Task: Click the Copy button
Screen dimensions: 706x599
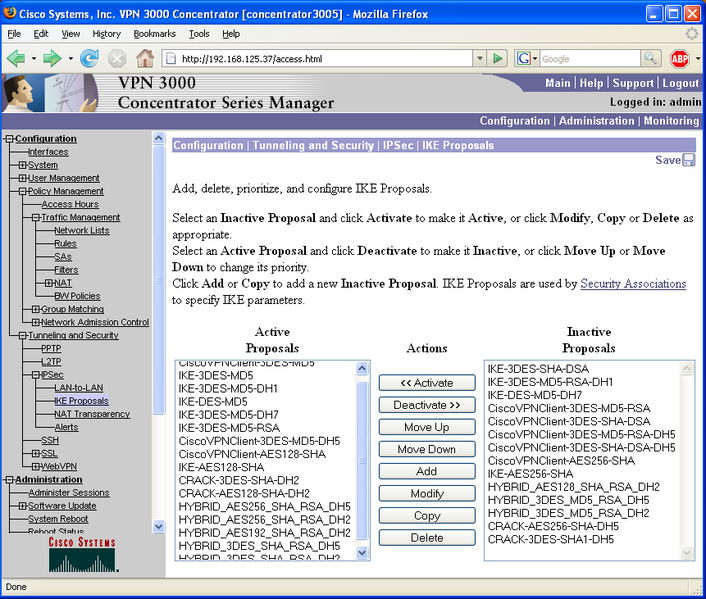Action: pyautogui.click(x=427, y=516)
